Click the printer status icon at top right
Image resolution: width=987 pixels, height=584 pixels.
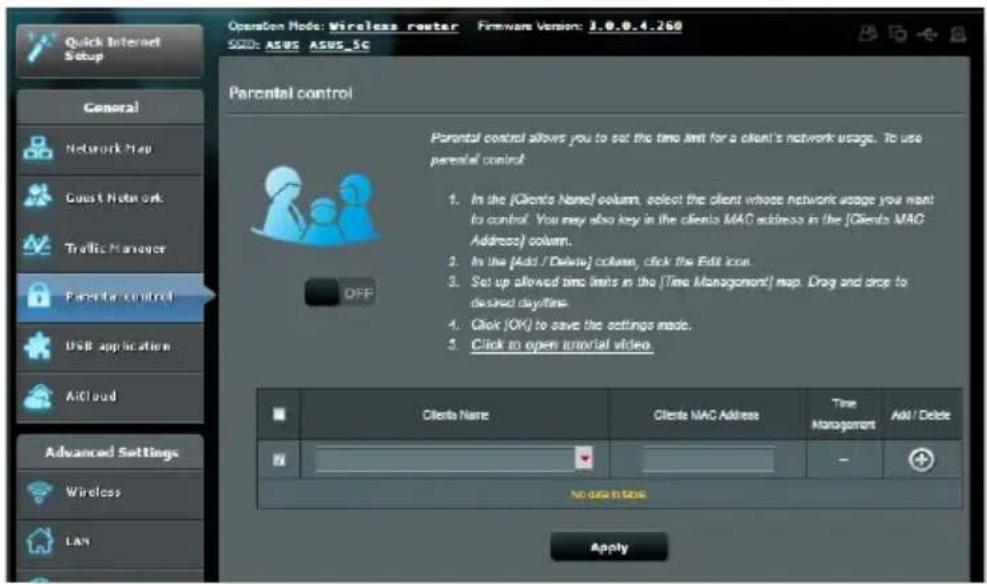pos(958,34)
